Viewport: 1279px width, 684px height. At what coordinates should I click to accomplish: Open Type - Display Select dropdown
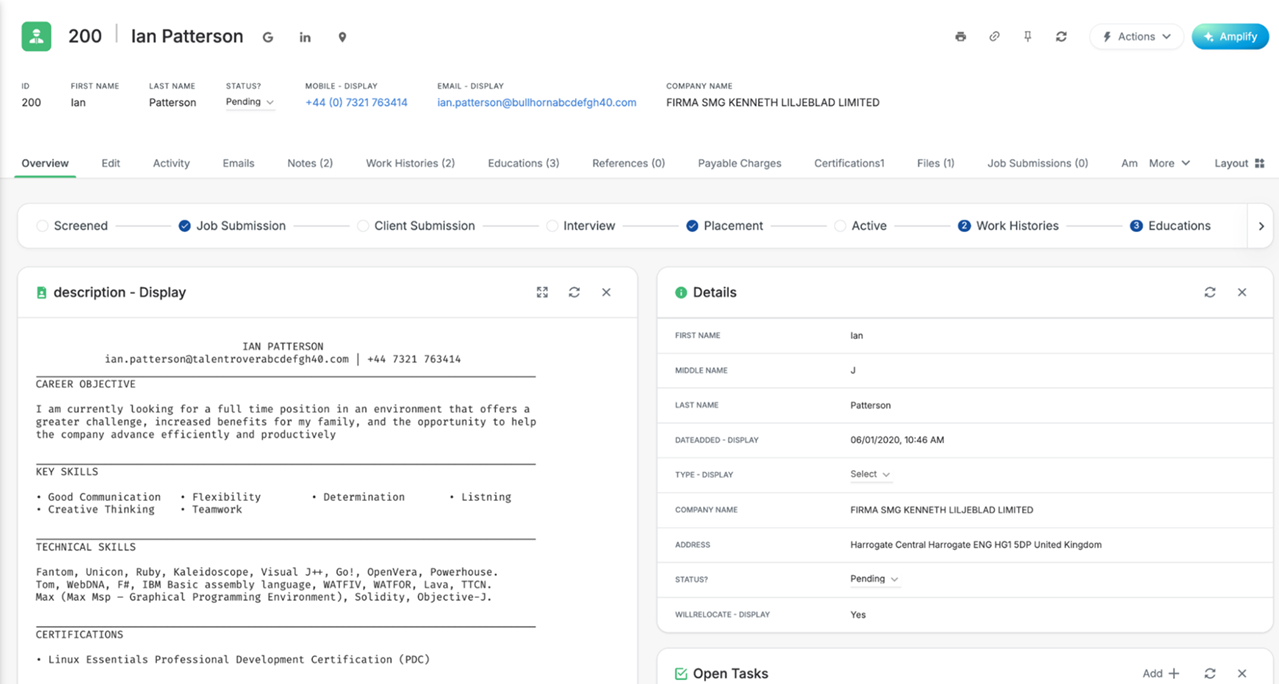pos(870,475)
